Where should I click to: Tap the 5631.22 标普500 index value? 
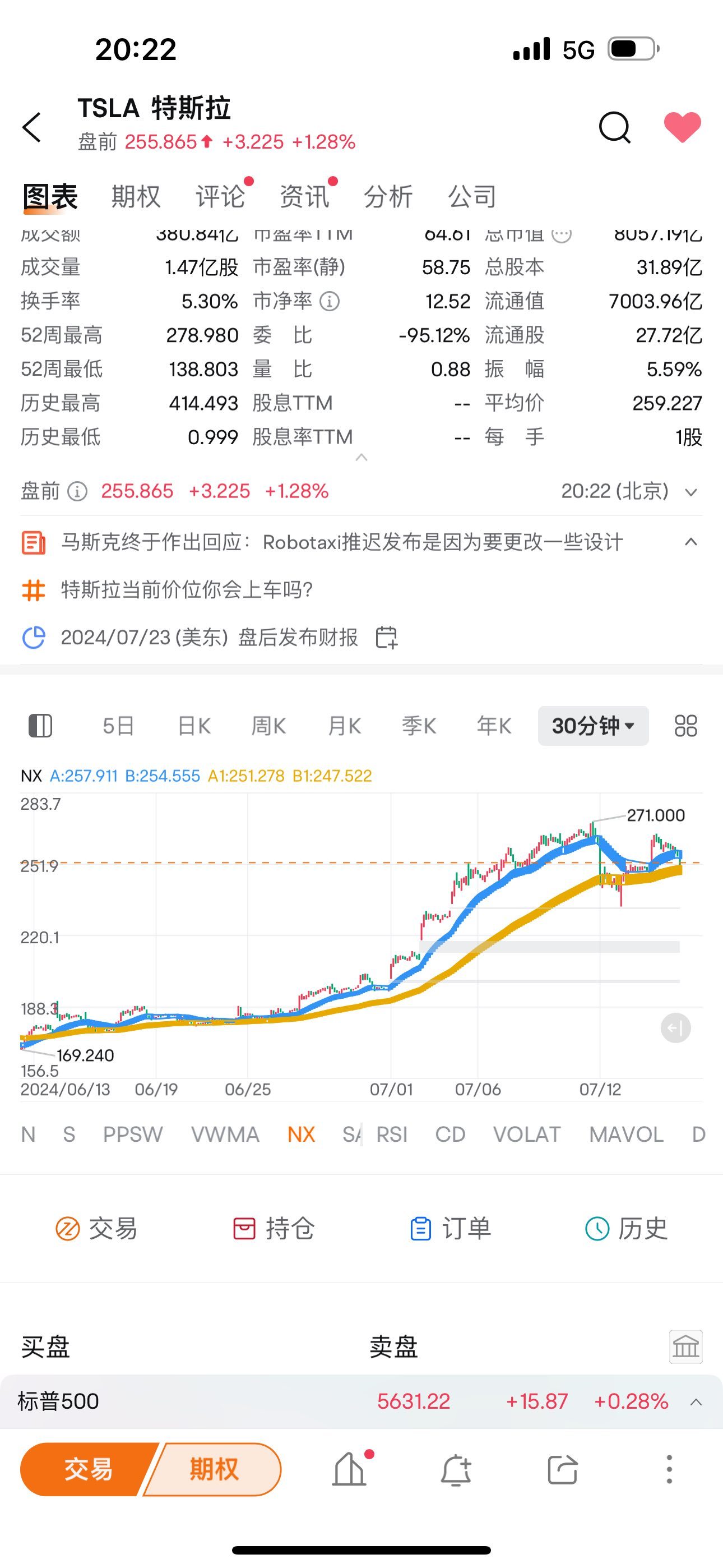tap(414, 1401)
